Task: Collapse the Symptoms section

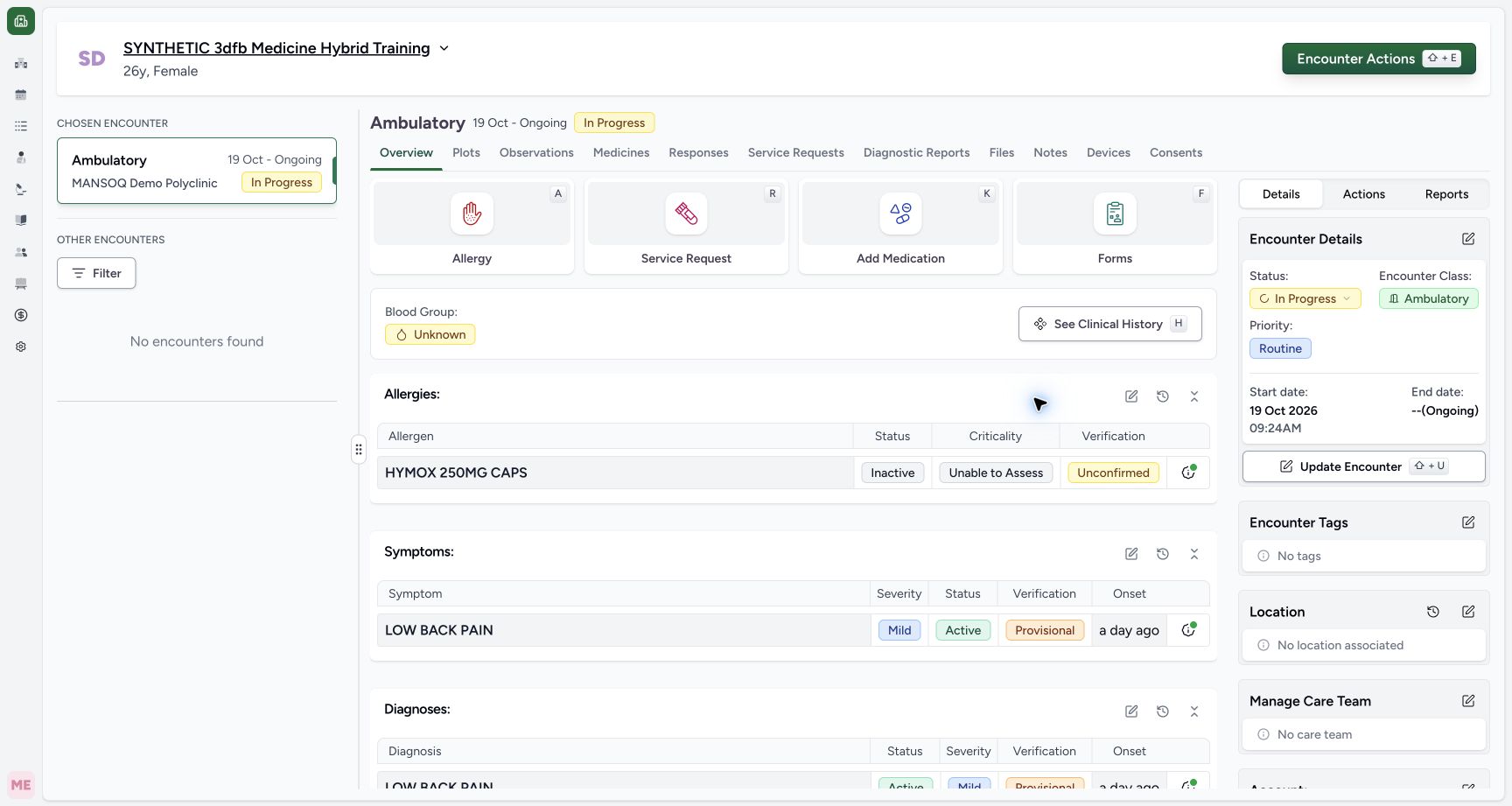Action: (1194, 554)
